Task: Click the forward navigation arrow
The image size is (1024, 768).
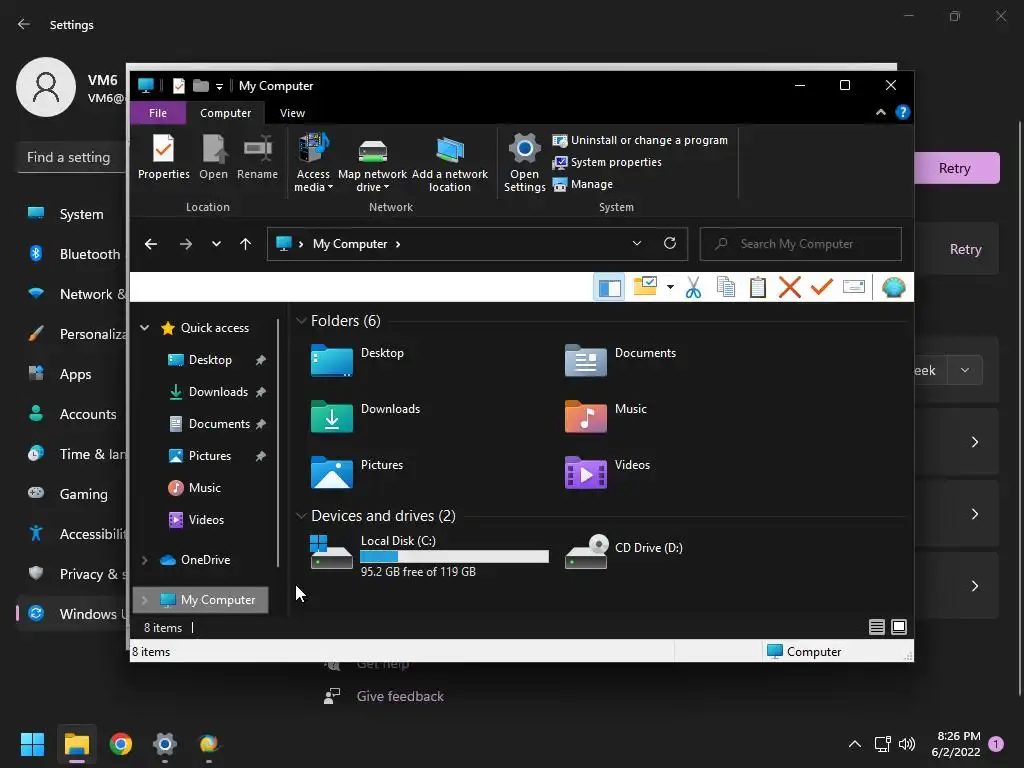Action: (186, 244)
